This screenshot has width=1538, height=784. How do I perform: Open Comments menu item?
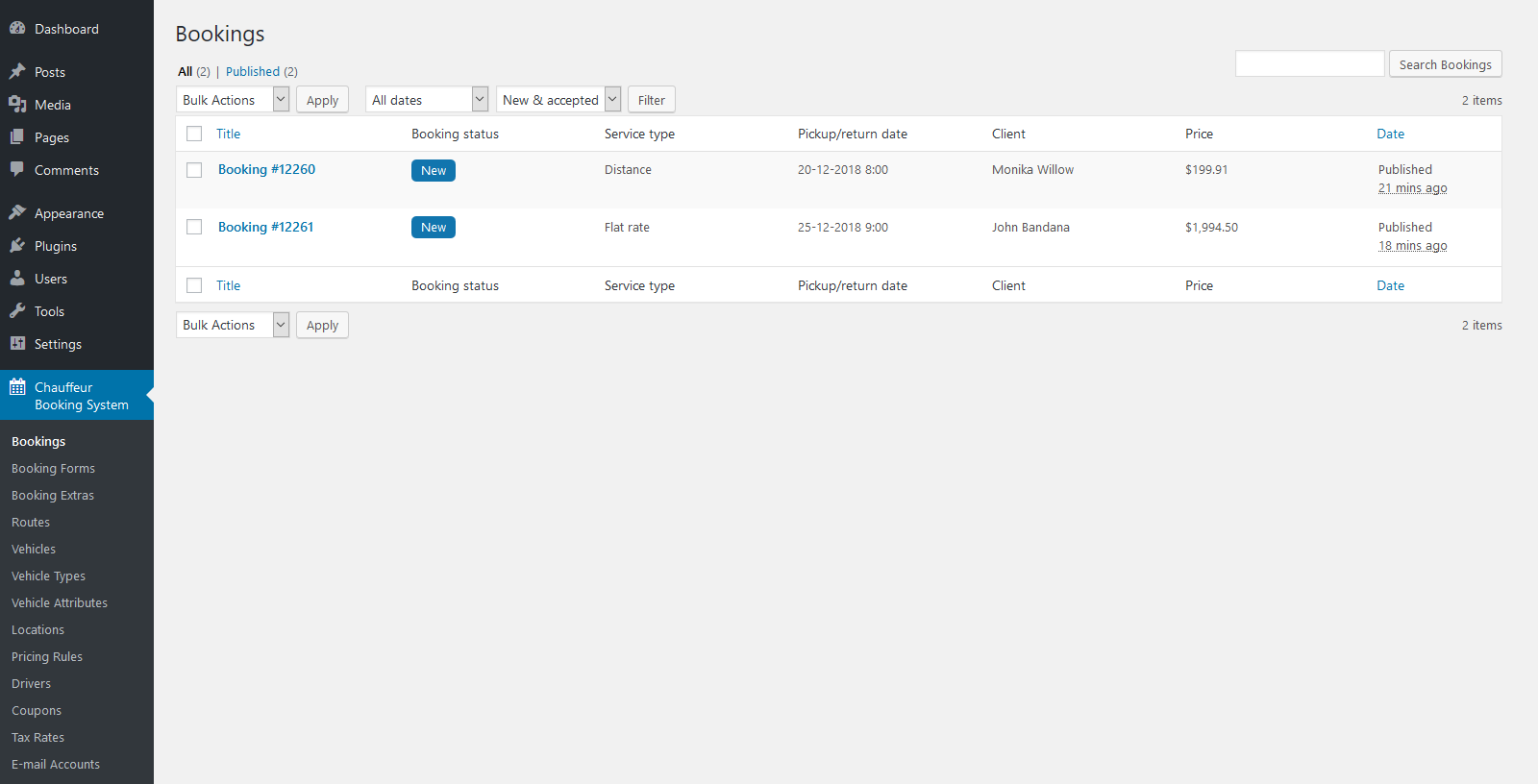coord(77,170)
